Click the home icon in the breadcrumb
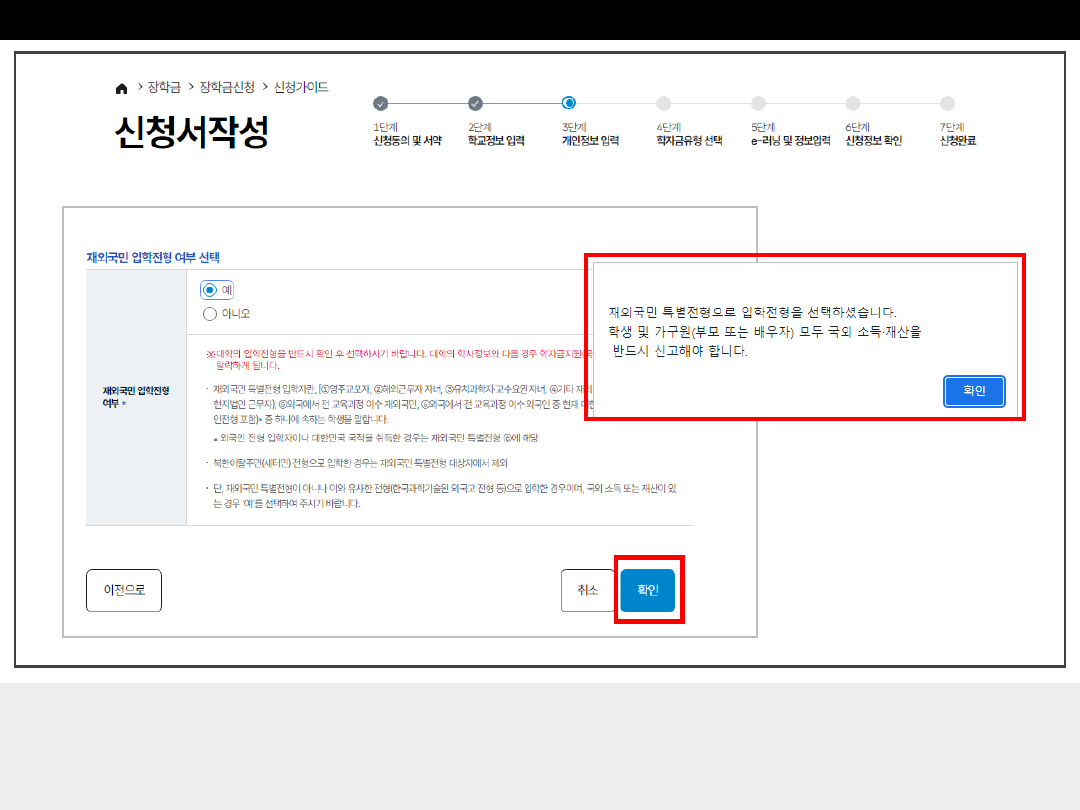Viewport: 1080px width, 810px height. pos(122,88)
